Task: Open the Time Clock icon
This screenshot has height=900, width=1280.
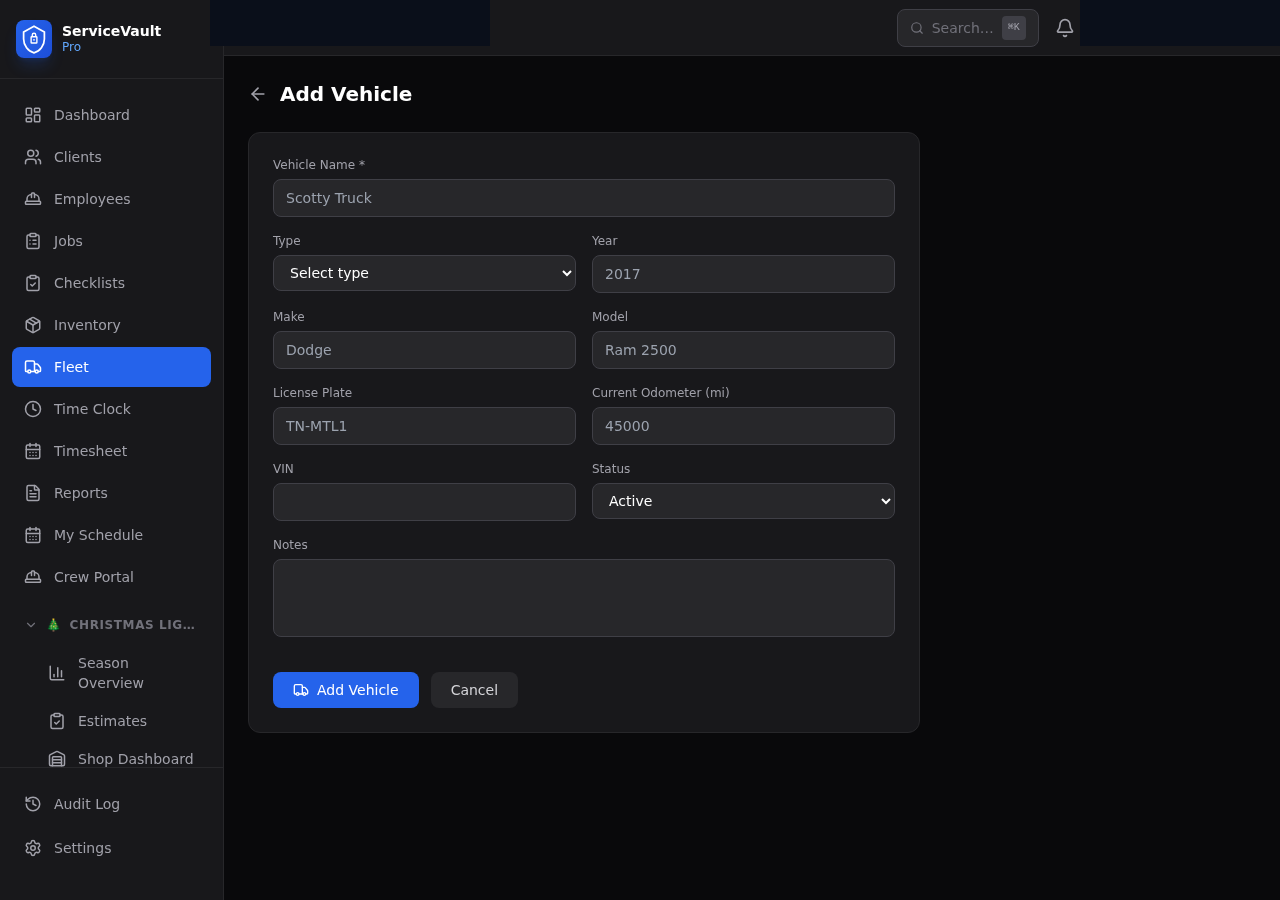Action: pyautogui.click(x=32, y=409)
